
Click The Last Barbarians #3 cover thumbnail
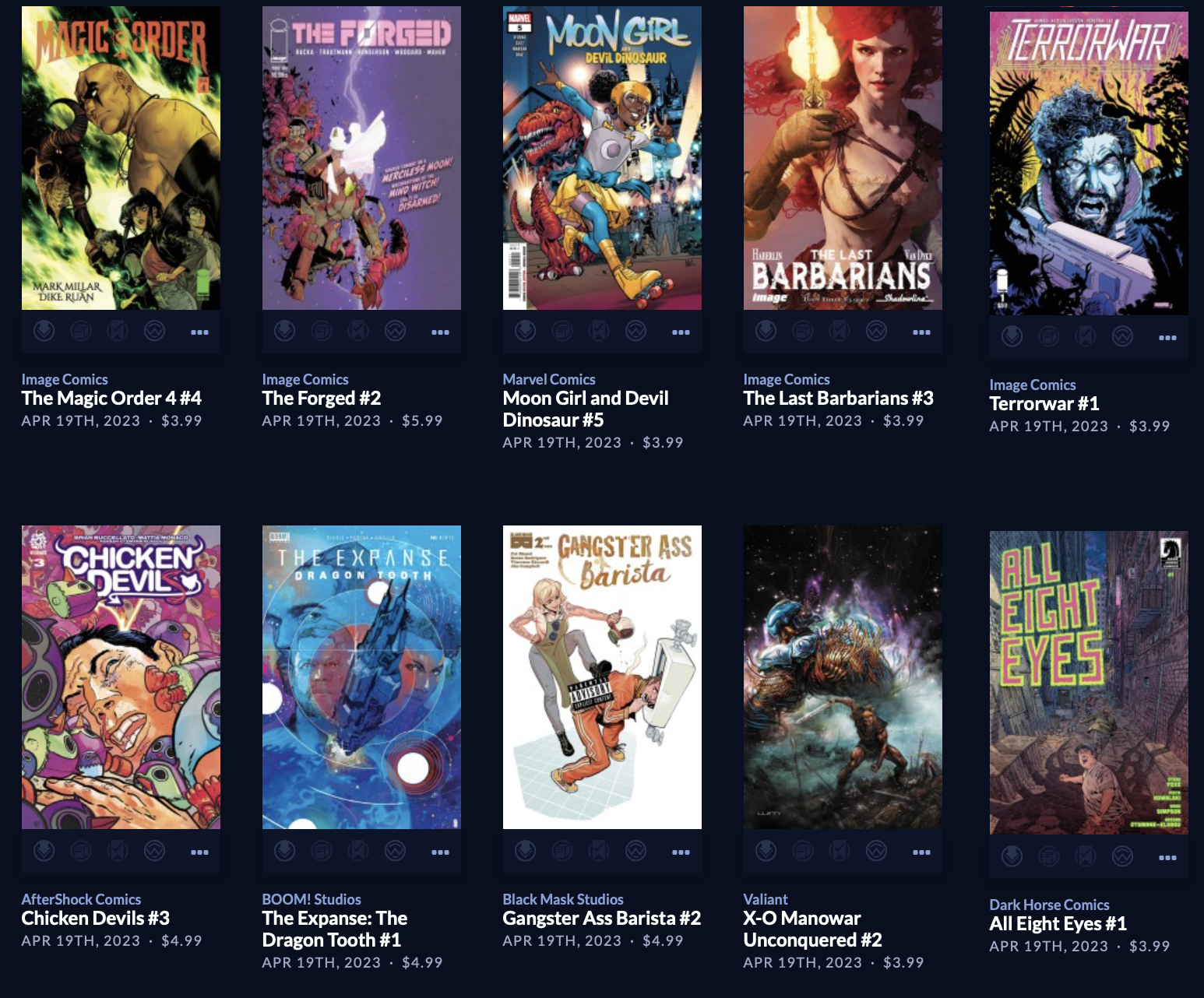pos(843,158)
